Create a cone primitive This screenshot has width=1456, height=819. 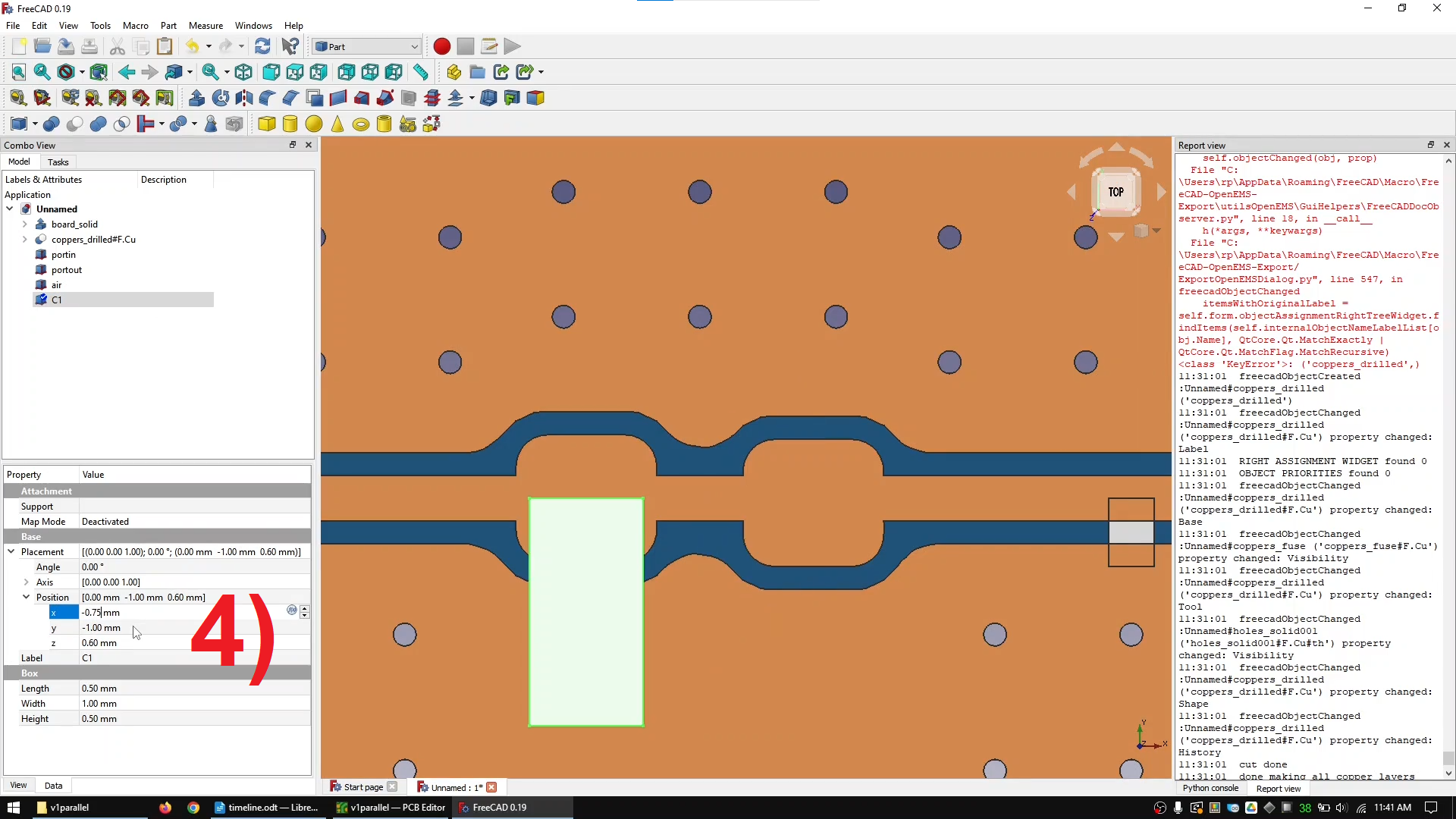(x=337, y=124)
